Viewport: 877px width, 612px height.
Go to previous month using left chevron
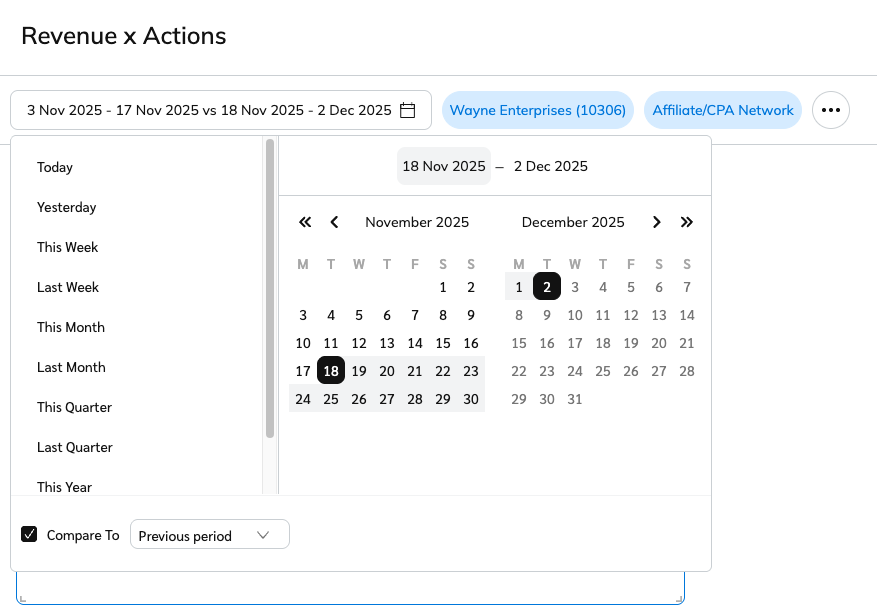point(334,222)
